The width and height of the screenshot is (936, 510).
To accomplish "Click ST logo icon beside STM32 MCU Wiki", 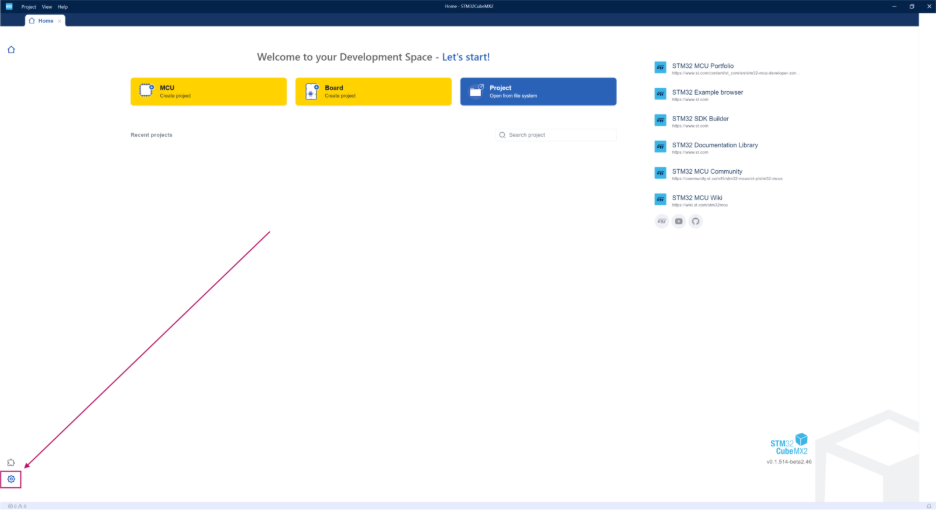I will (x=660, y=199).
